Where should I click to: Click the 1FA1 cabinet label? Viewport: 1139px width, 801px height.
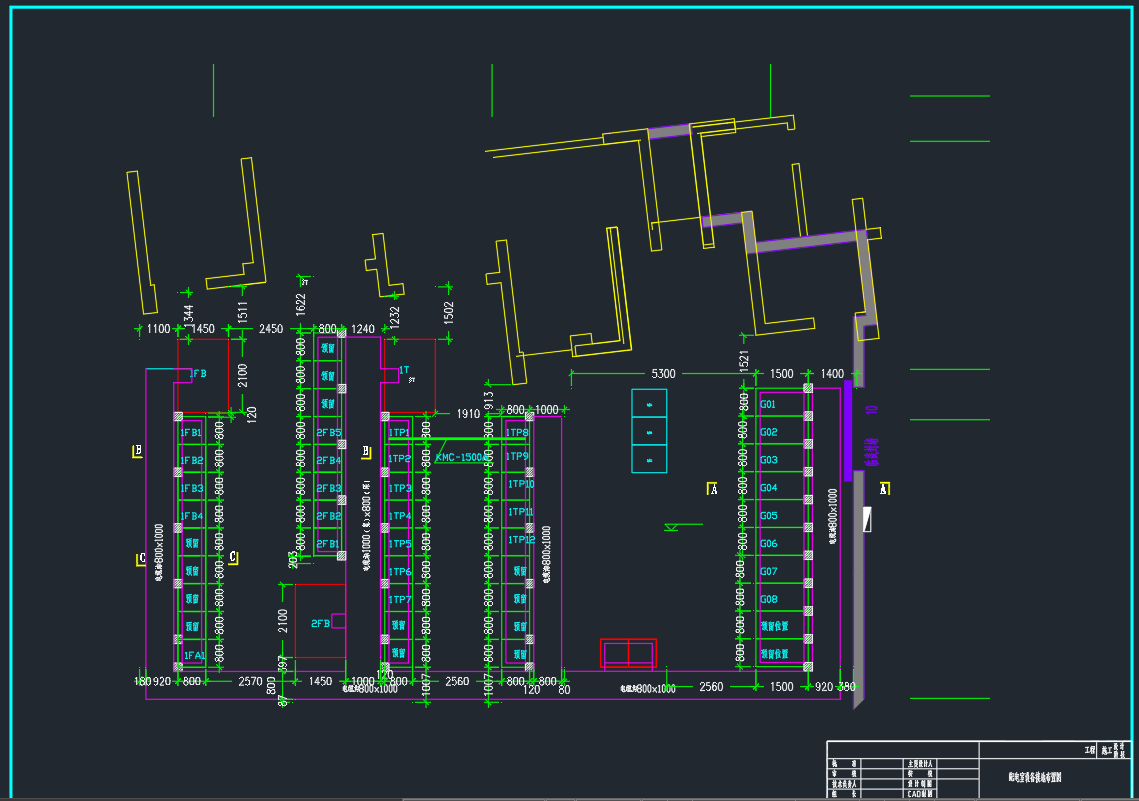[193, 656]
